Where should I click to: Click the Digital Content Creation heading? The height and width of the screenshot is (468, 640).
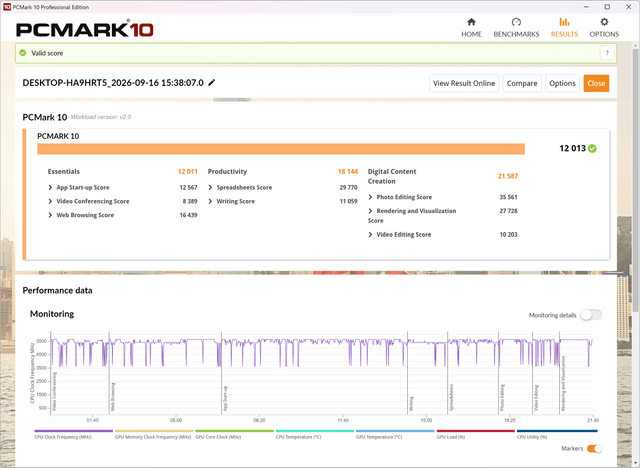pyautogui.click(x=392, y=176)
